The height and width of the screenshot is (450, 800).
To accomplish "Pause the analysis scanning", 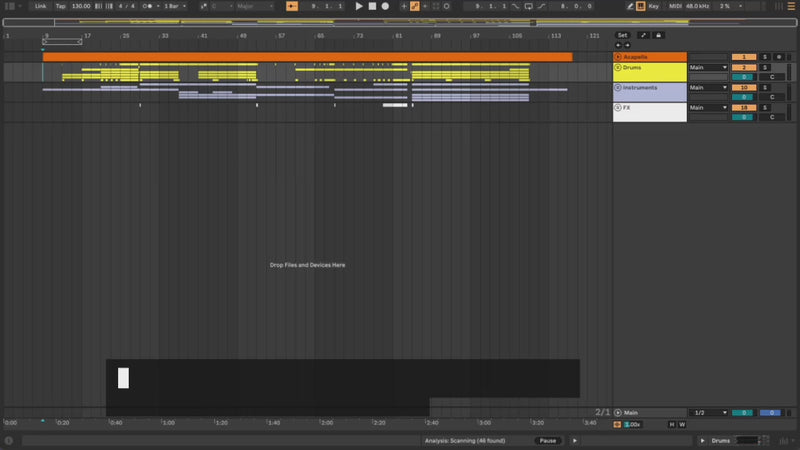I will coord(547,440).
